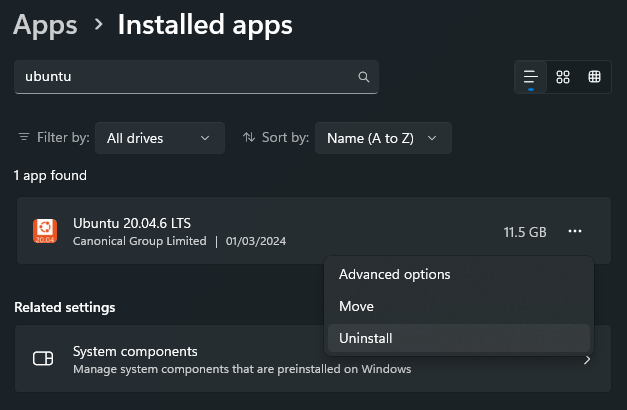
Task: Click the 11.5 GB size label
Action: [524, 232]
